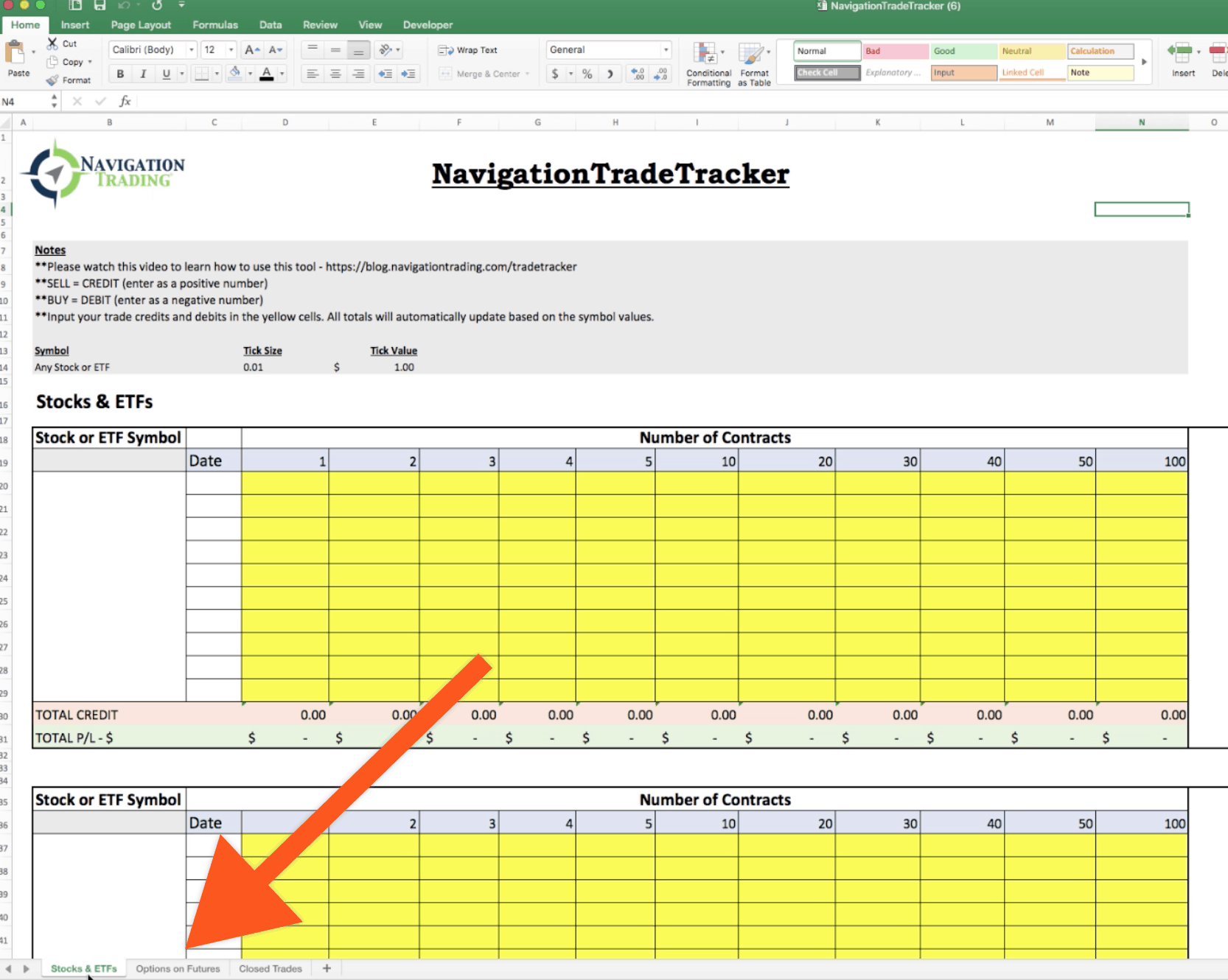Activate the Format painter brush

[52, 80]
